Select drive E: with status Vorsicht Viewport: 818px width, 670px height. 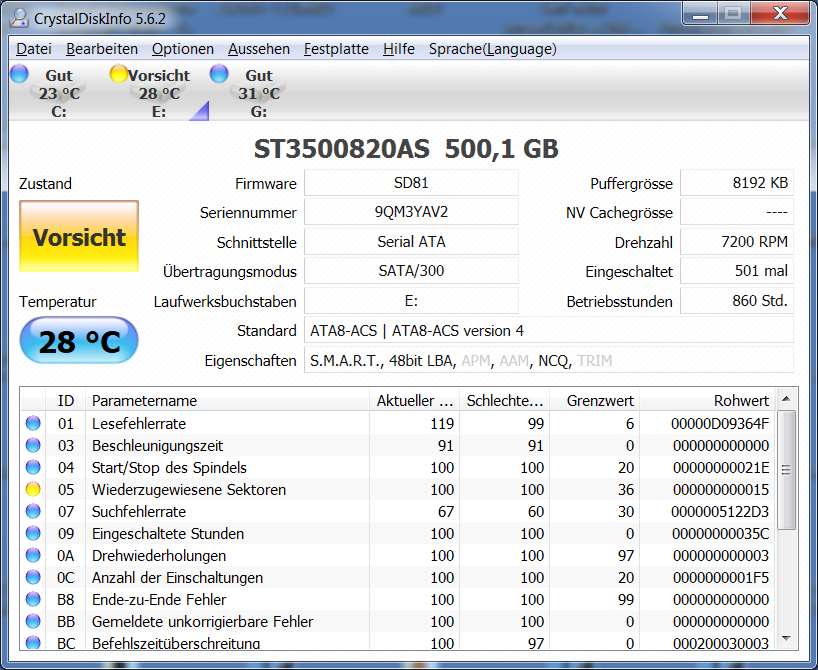tap(159, 93)
